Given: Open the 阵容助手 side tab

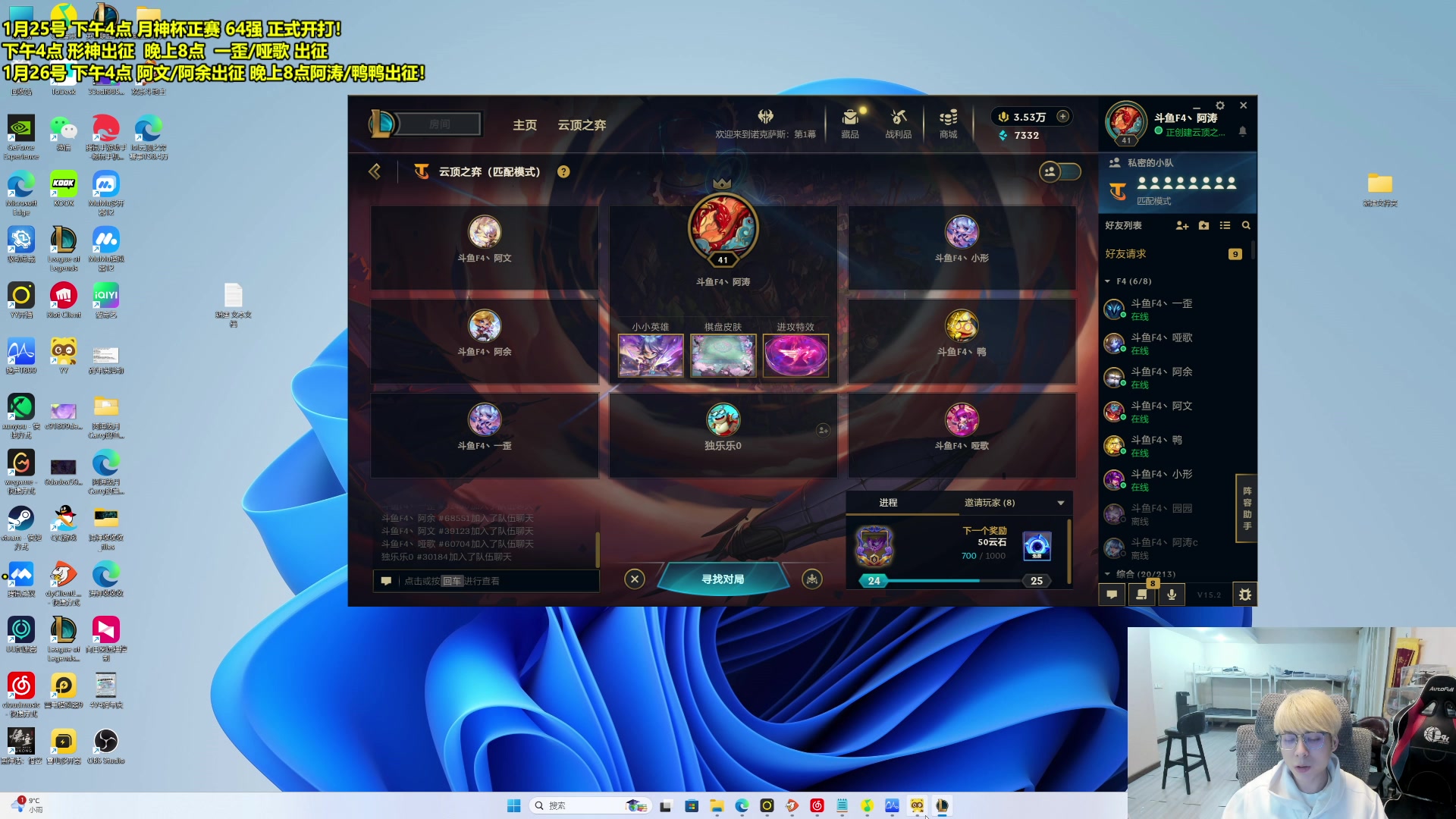Looking at the screenshot, I should (x=1247, y=508).
